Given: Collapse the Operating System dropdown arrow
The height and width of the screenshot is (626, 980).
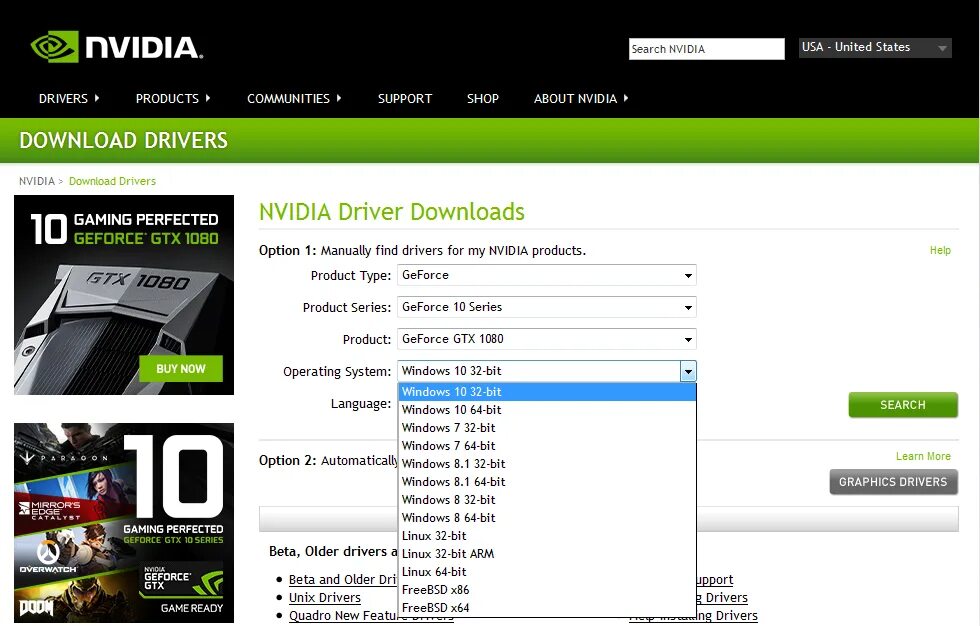Looking at the screenshot, I should point(688,371).
